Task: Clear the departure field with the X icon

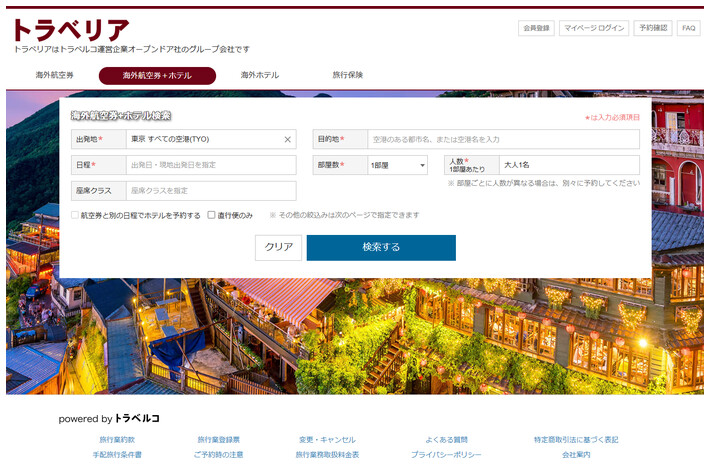Action: [x=287, y=140]
